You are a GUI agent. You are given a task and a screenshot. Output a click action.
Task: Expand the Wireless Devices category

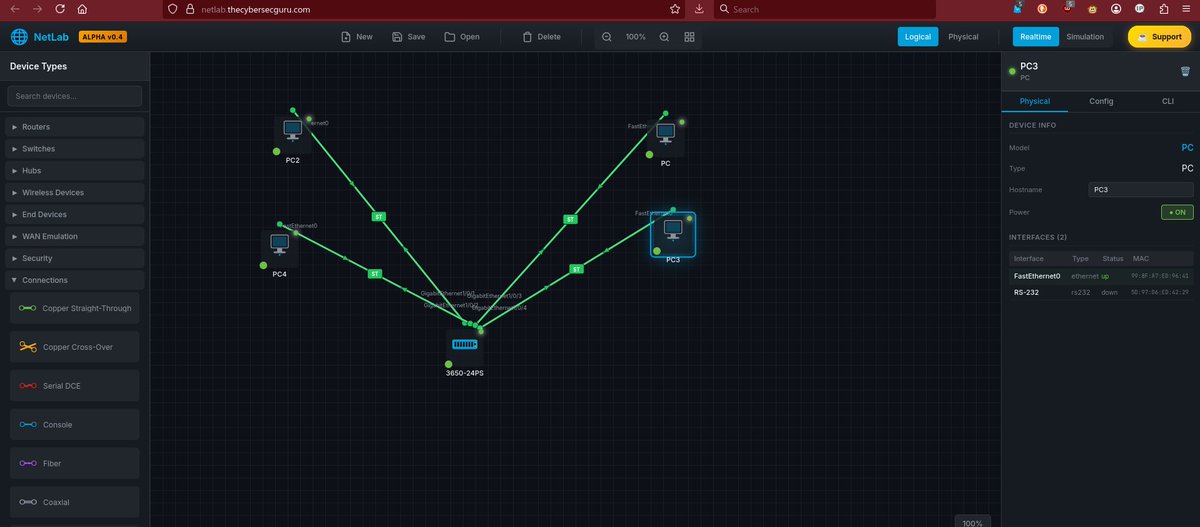tap(75, 192)
